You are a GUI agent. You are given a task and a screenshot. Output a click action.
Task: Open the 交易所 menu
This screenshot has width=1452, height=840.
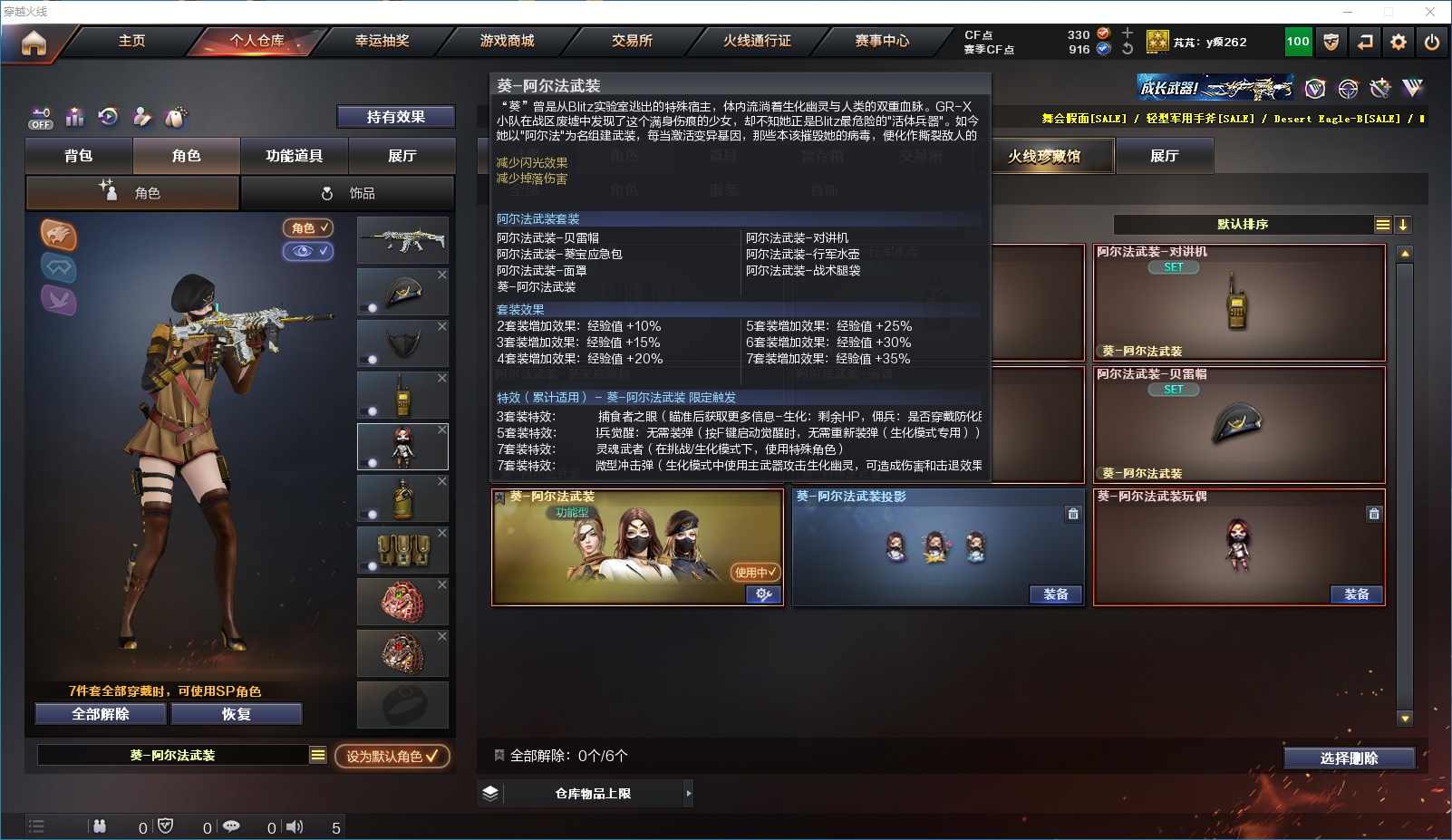(x=632, y=41)
